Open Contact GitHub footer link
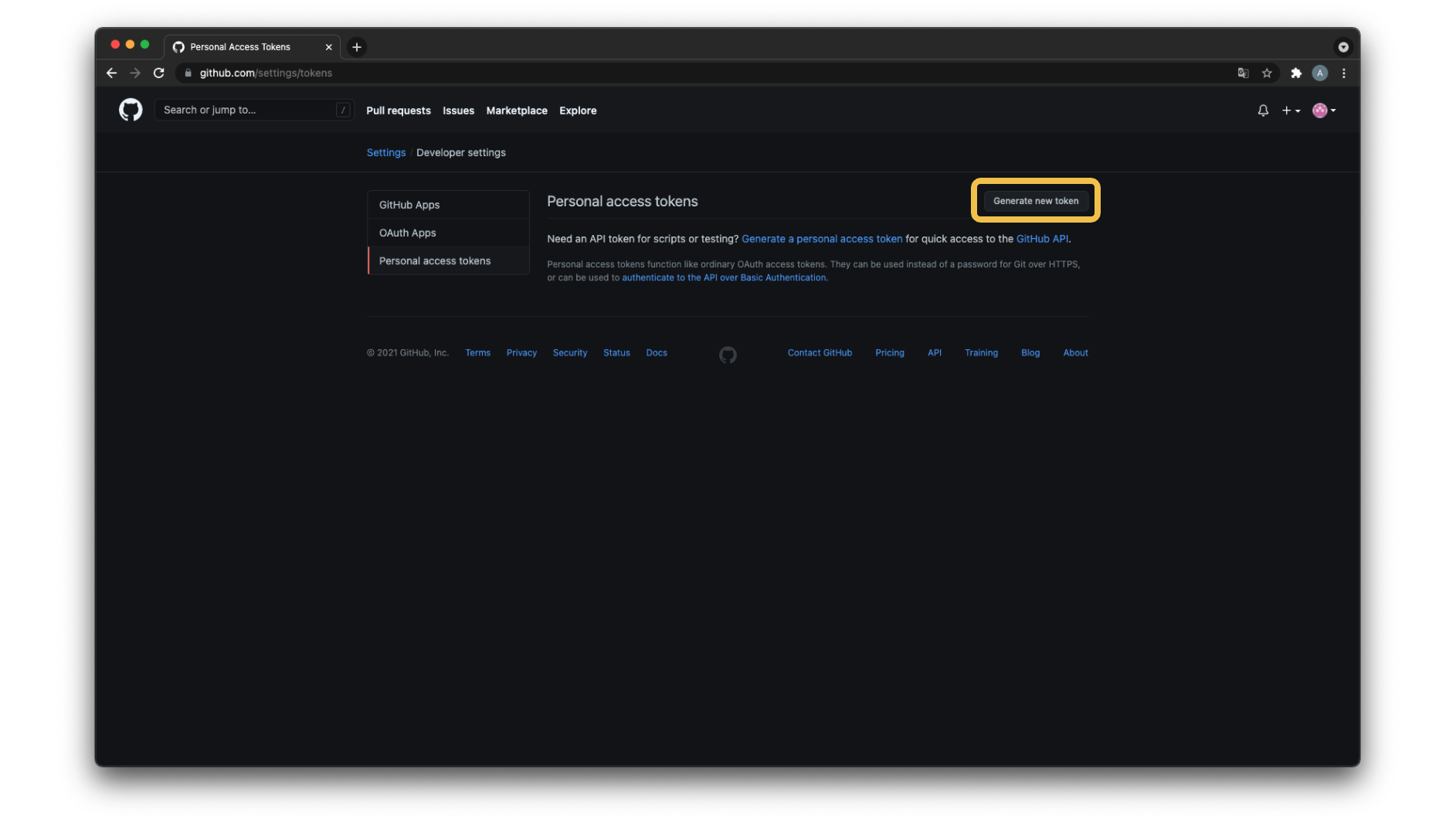Screen dimensions: 1456x820 (820, 352)
